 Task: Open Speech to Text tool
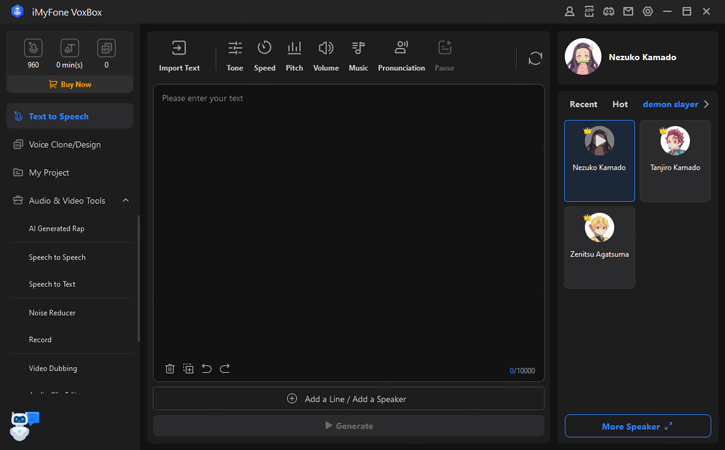[x=52, y=284]
